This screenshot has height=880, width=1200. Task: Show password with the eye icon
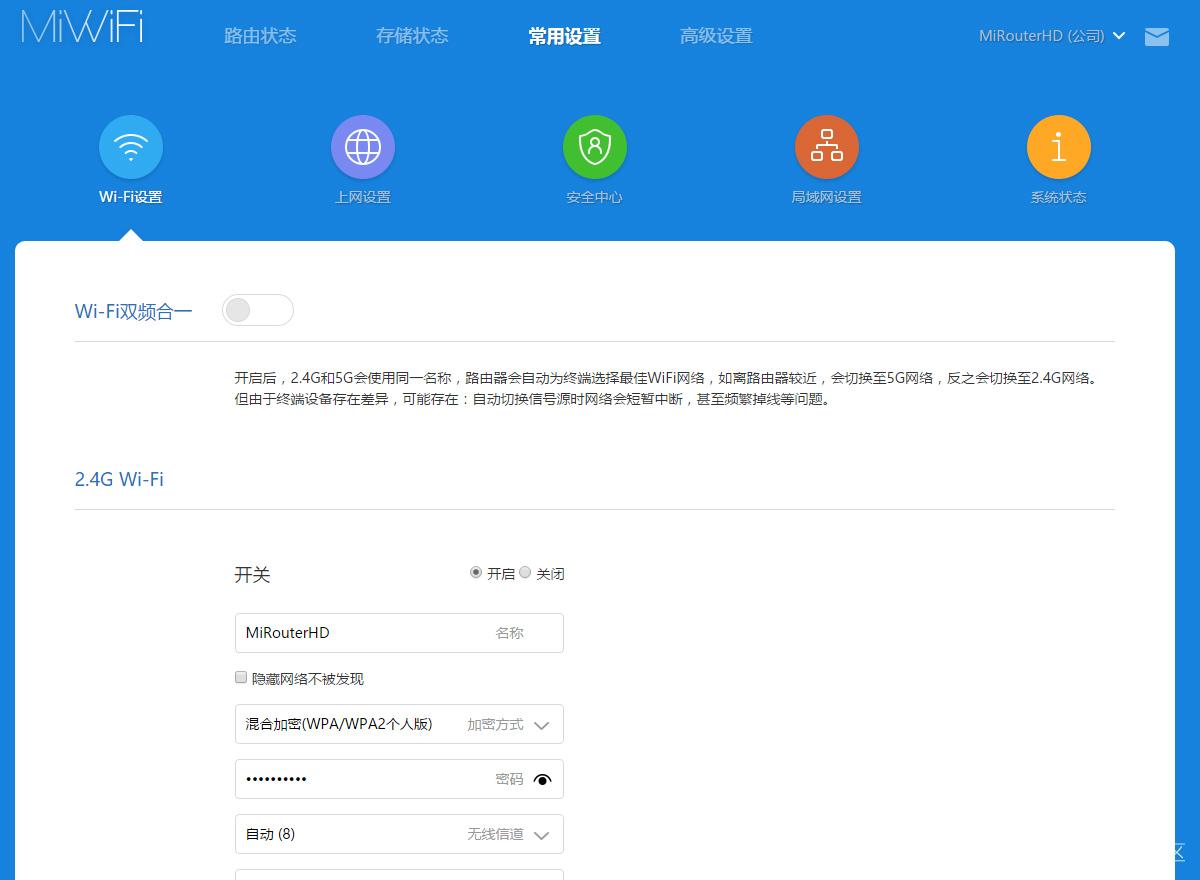click(x=543, y=780)
